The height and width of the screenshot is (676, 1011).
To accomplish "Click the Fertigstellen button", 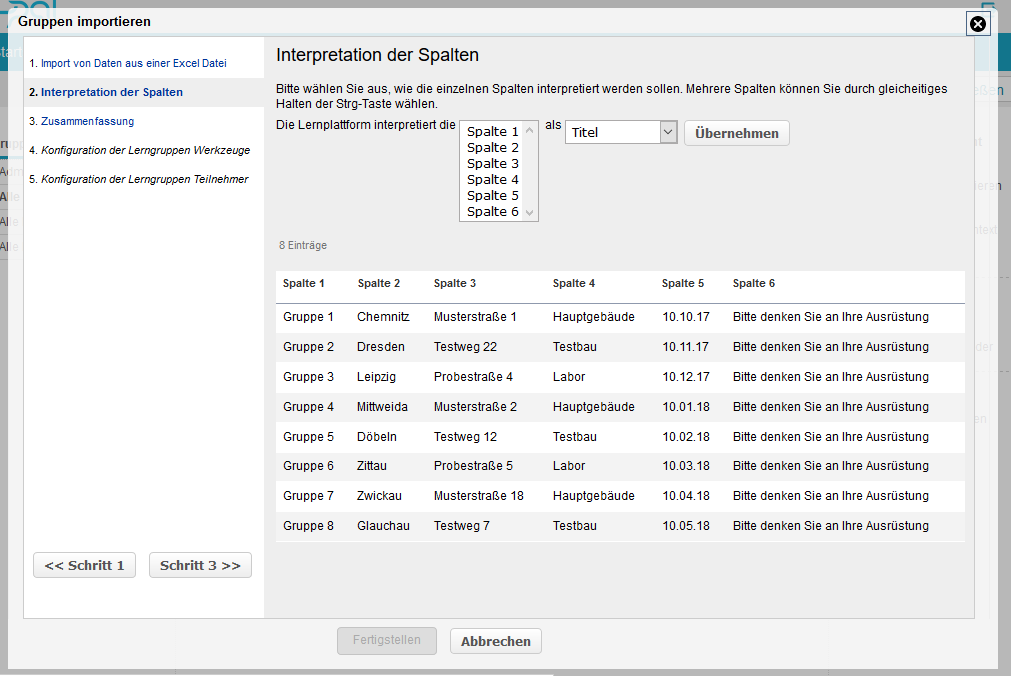I will (x=387, y=640).
